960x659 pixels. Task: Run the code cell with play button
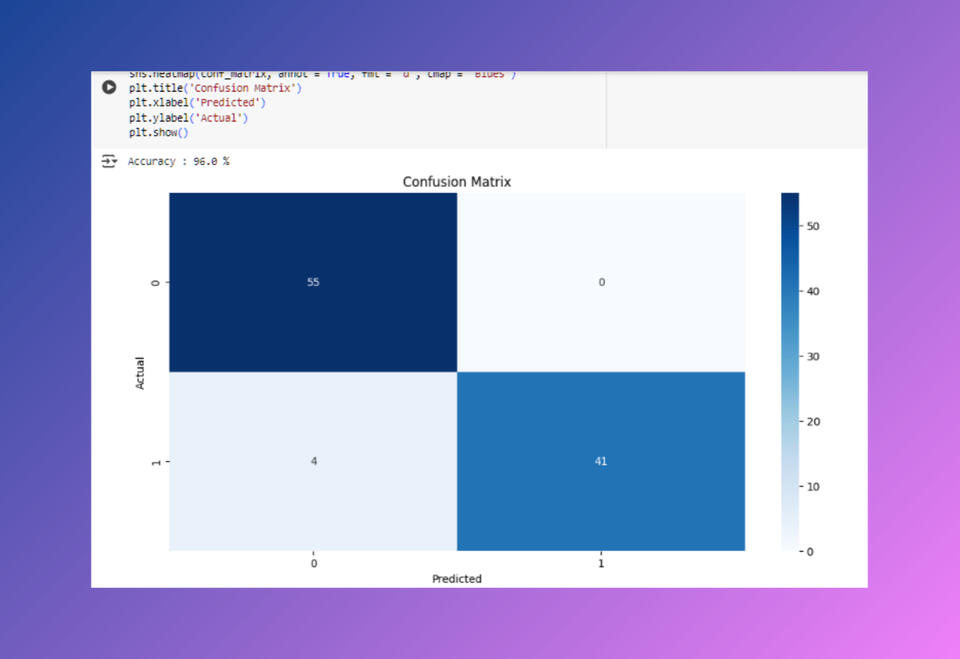pyautogui.click(x=109, y=87)
